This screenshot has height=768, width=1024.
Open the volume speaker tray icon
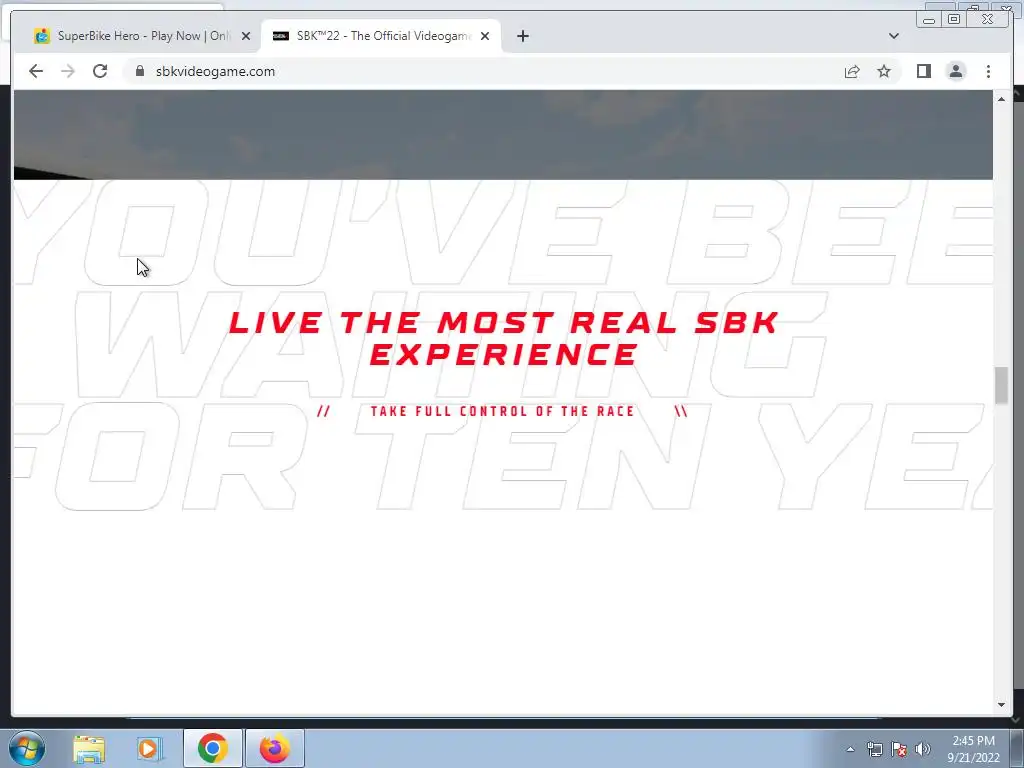[x=923, y=749]
